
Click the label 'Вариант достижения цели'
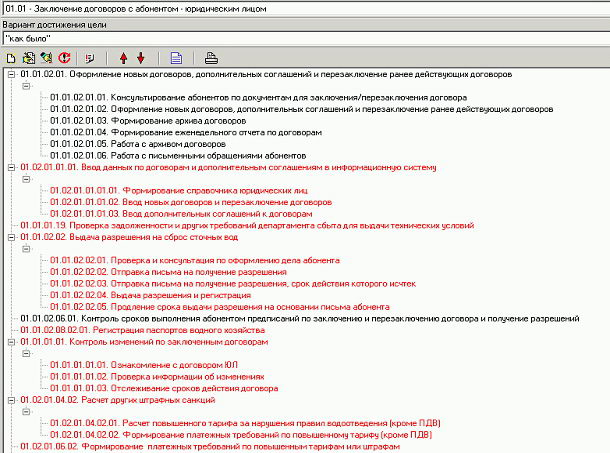click(x=54, y=25)
